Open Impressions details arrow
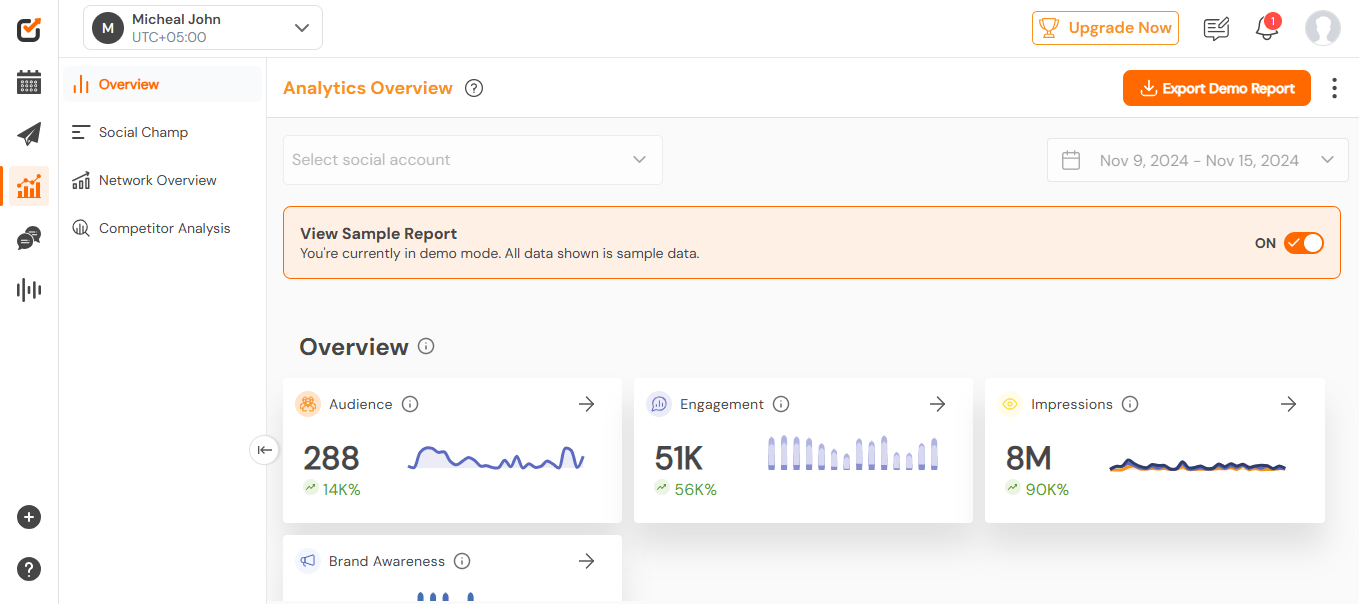1359x604 pixels. coord(1289,404)
